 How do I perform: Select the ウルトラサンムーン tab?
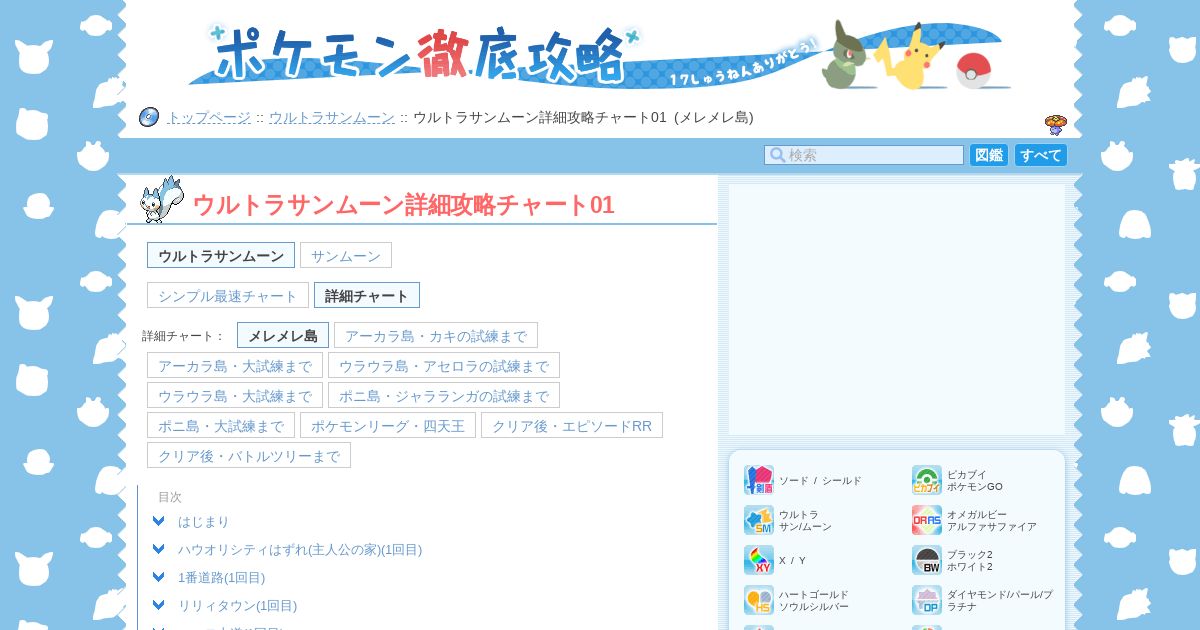point(221,255)
